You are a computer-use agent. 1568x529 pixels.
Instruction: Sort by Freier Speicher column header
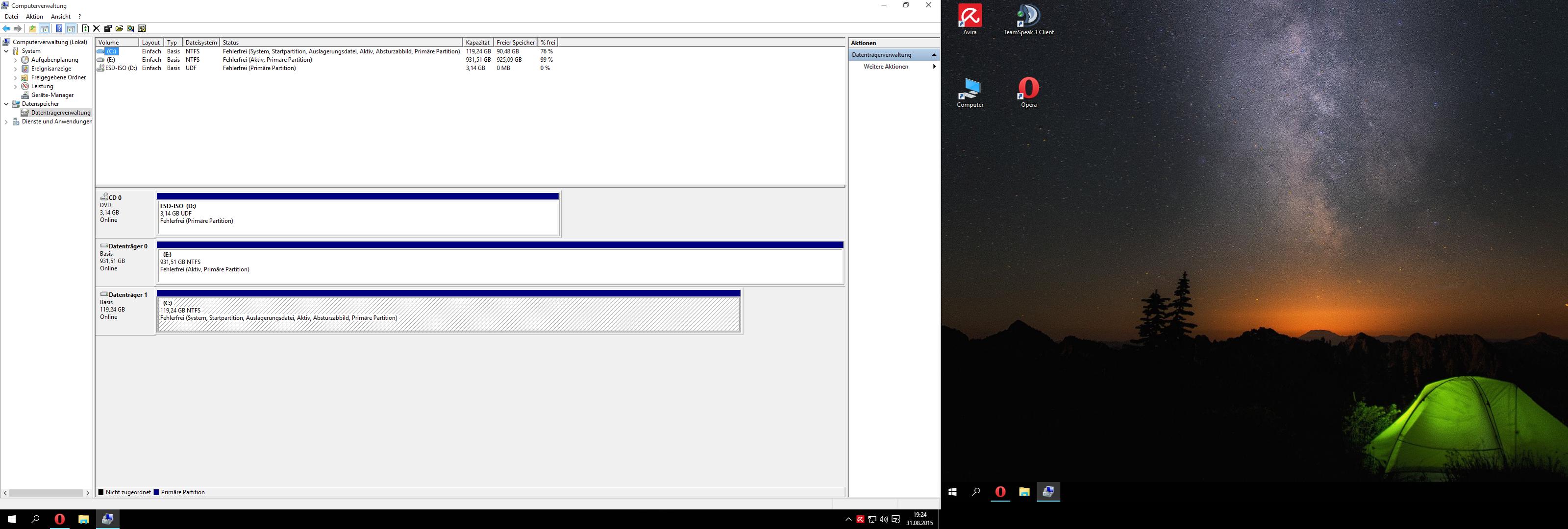click(515, 43)
